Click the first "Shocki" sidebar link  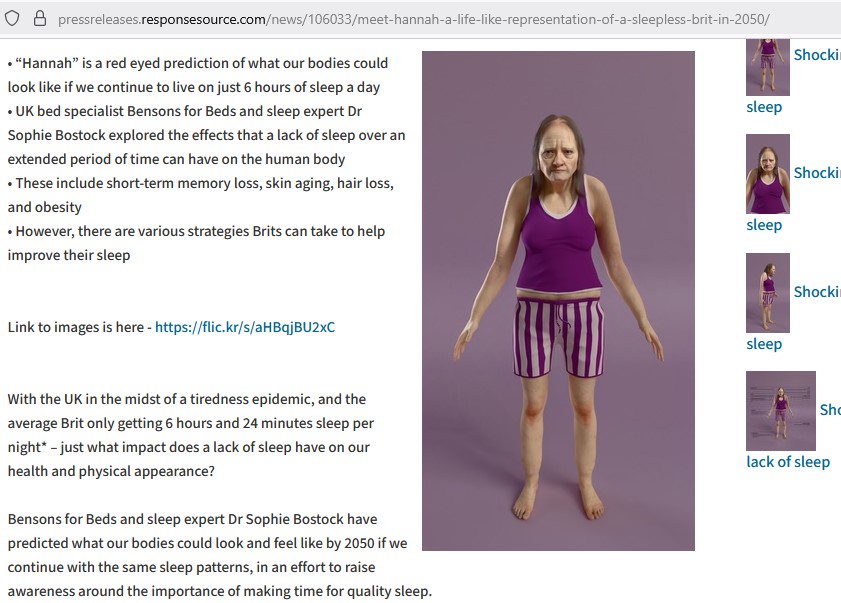(817, 55)
